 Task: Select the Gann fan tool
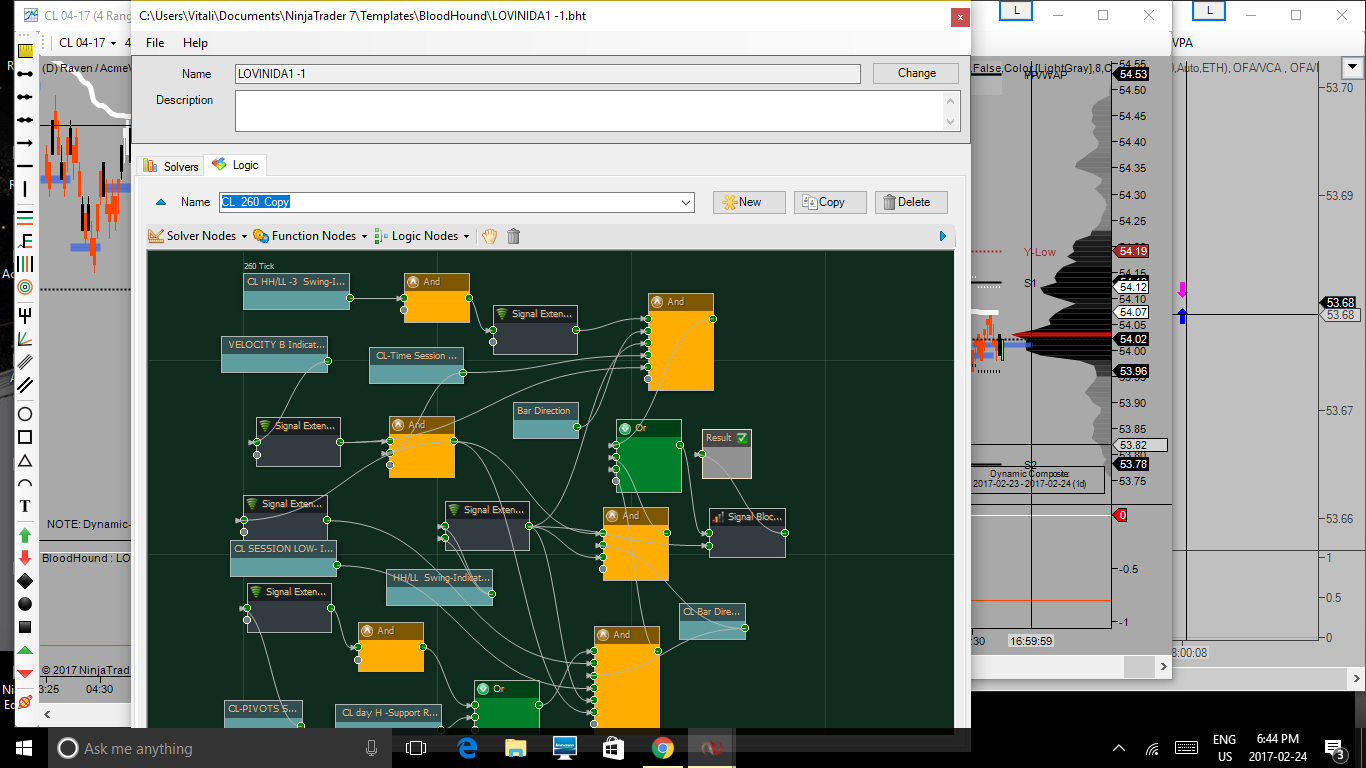click(25, 339)
